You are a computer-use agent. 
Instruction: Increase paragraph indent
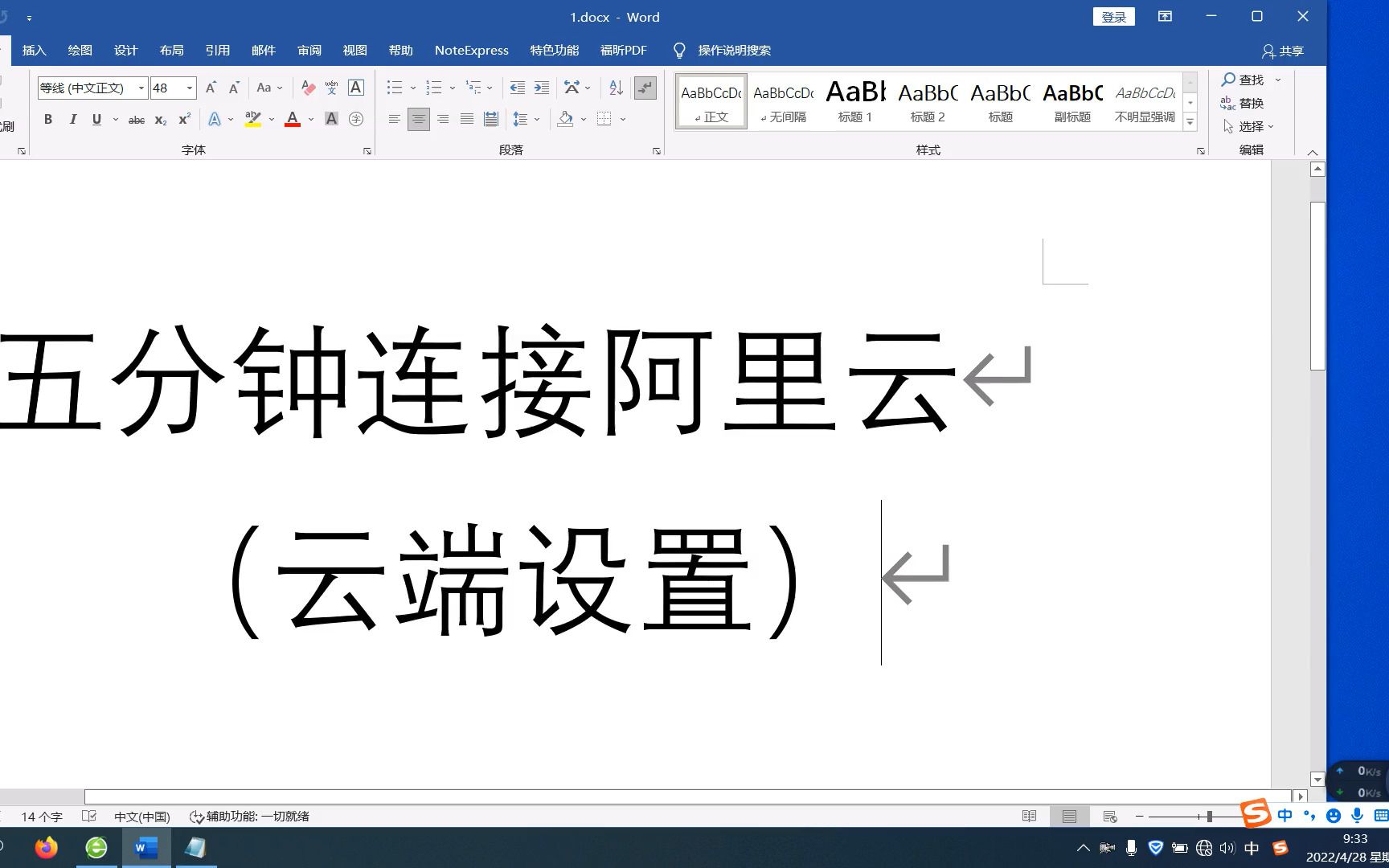point(542,88)
